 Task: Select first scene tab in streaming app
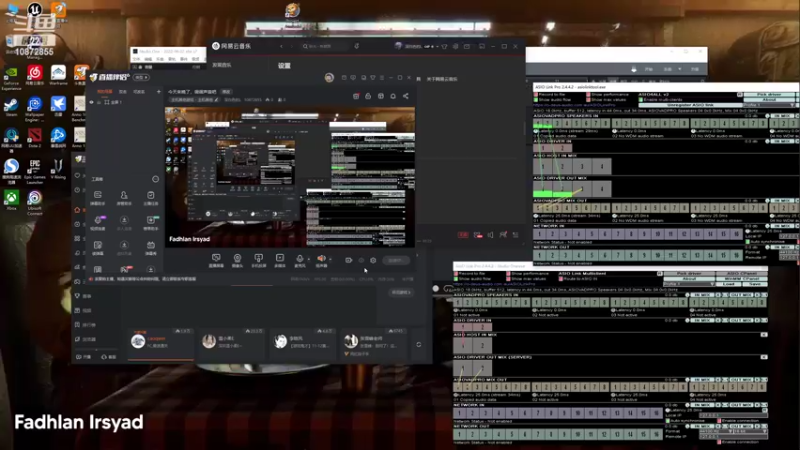tap(105, 92)
